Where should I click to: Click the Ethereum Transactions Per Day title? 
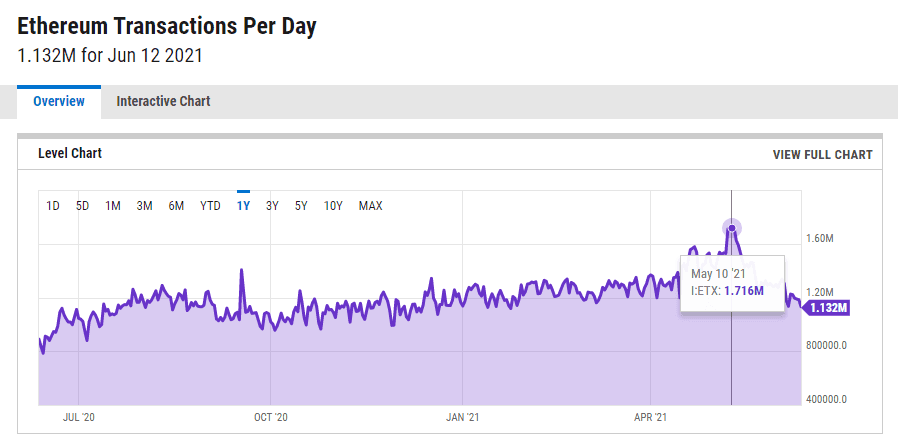coord(167,27)
